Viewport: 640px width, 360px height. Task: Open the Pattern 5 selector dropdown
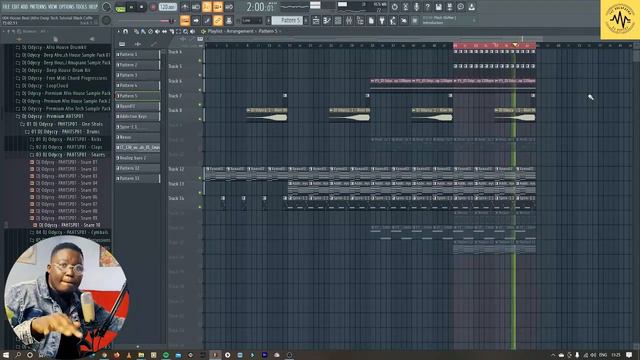[x=287, y=20]
